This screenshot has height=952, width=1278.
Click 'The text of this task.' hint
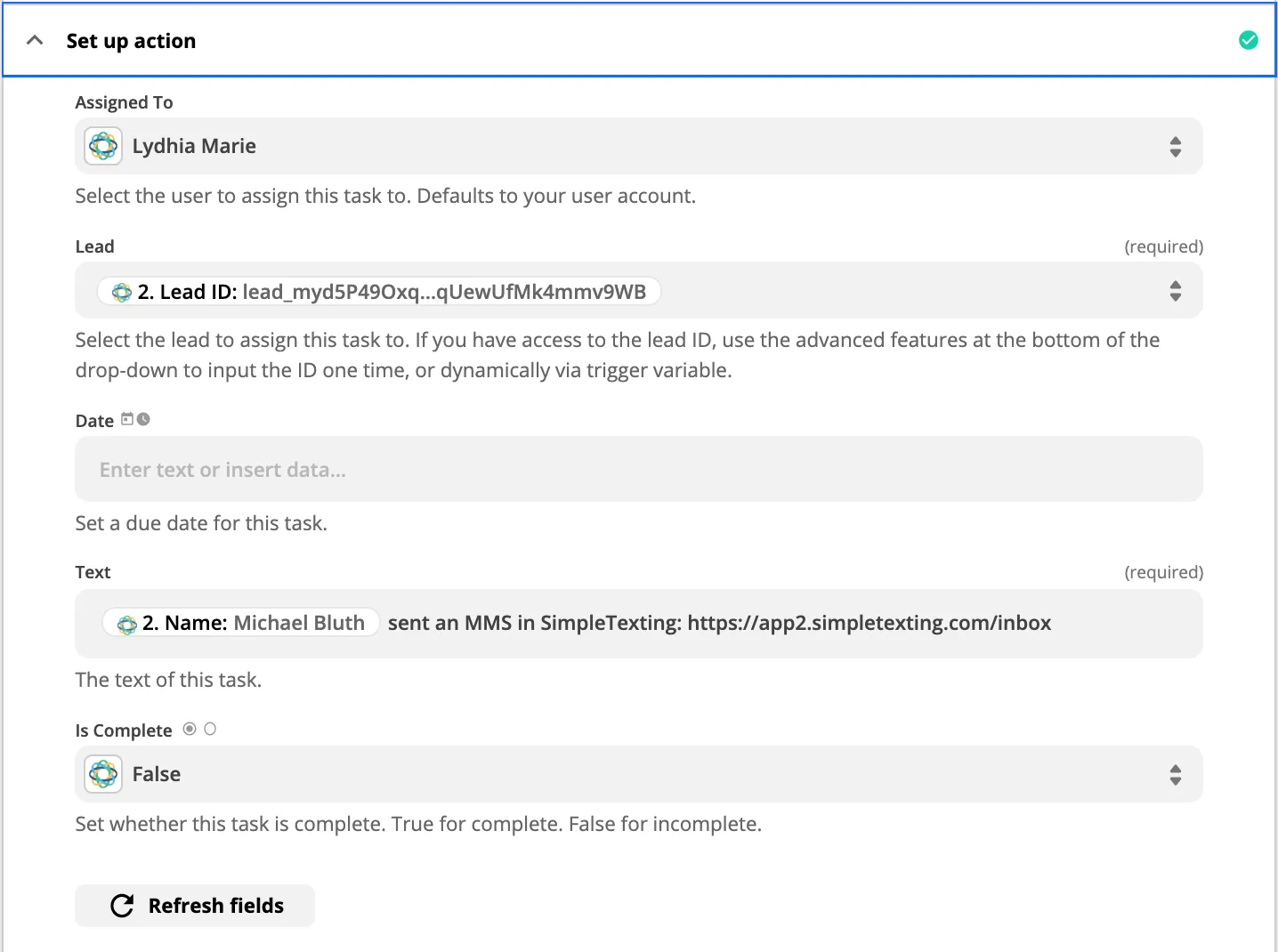click(x=168, y=680)
